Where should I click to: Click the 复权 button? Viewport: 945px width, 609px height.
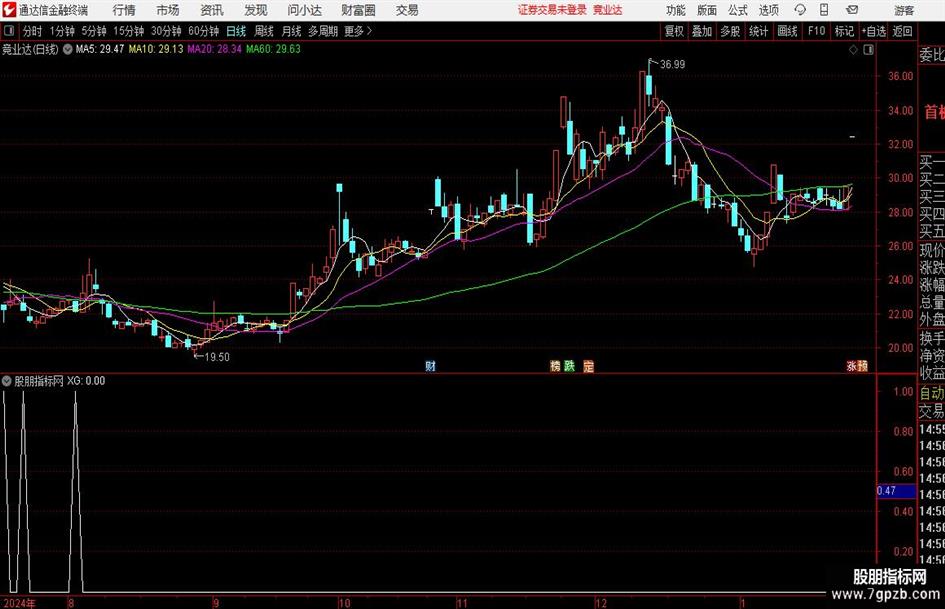coord(674,31)
